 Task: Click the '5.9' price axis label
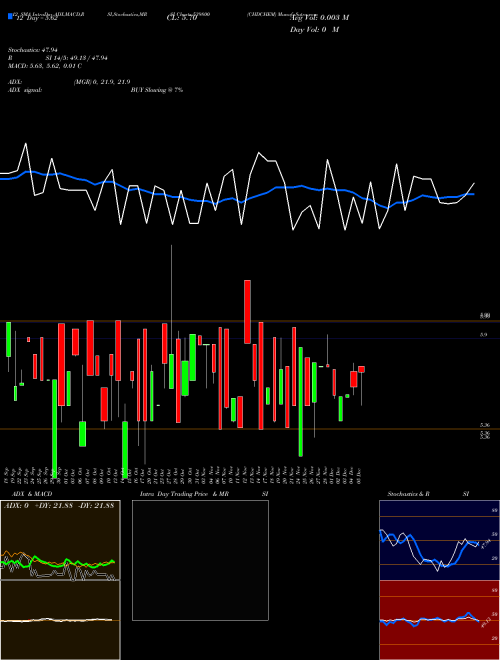484,335
